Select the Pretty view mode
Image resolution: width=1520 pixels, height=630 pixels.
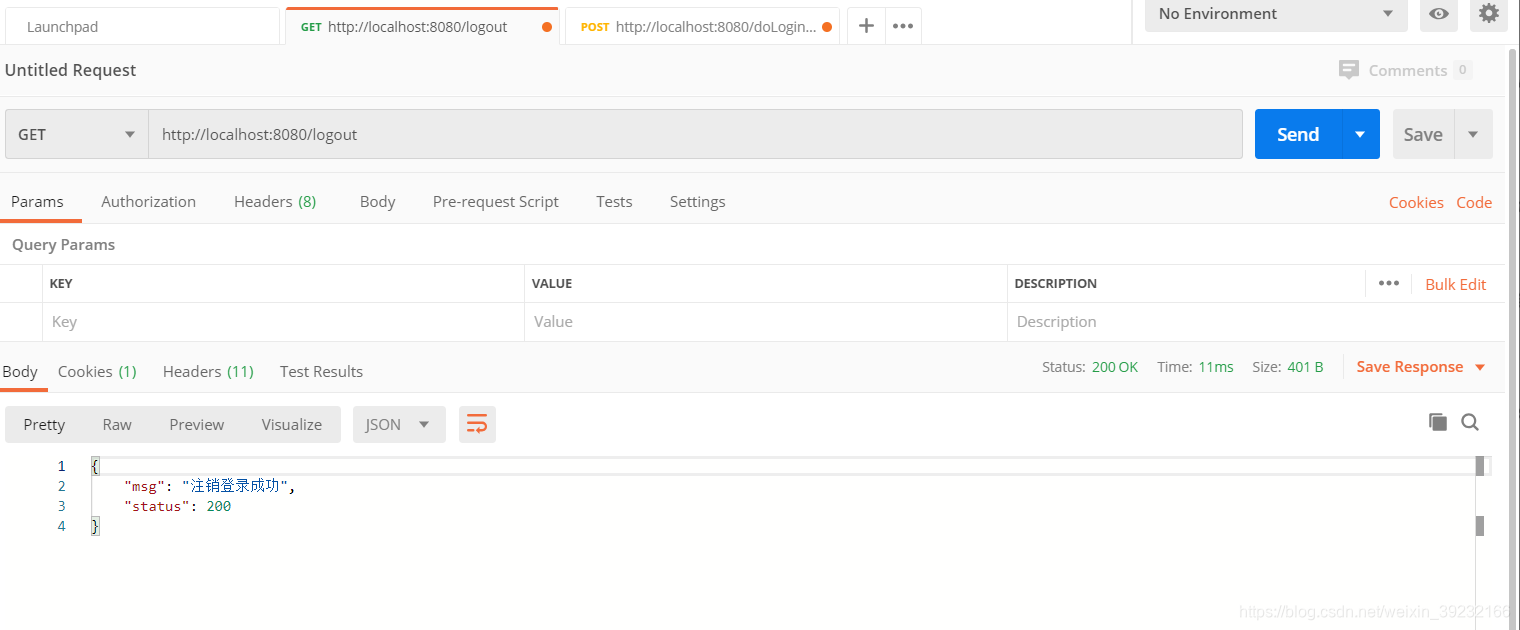pyautogui.click(x=44, y=424)
